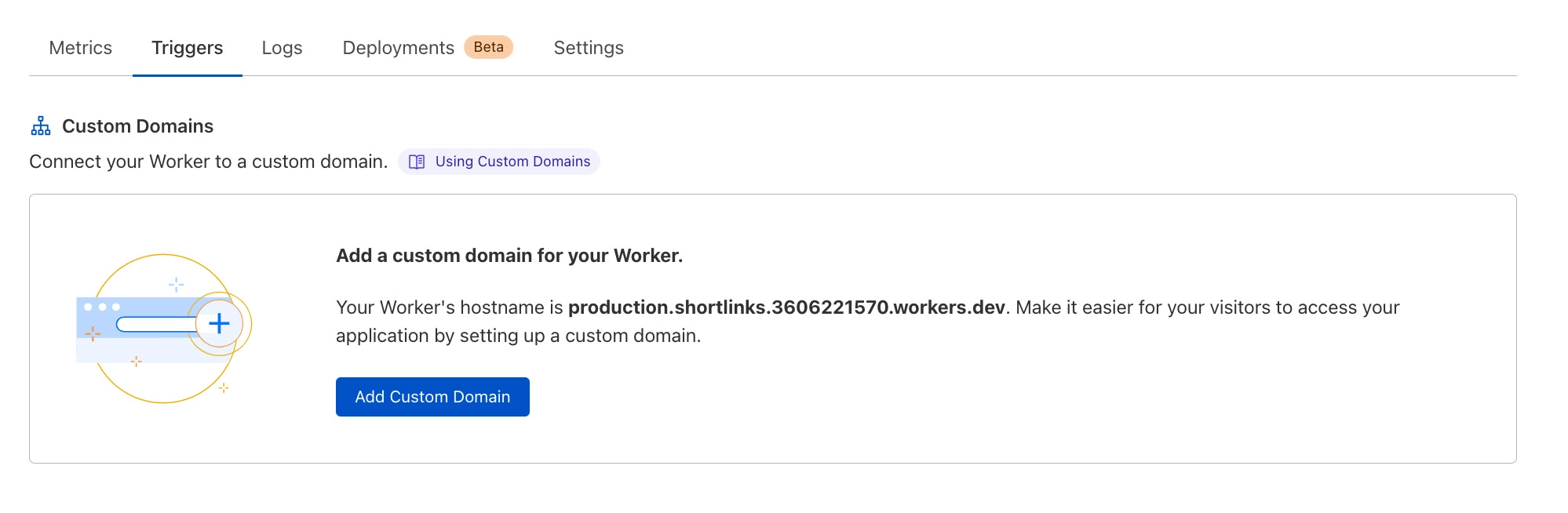Open the Using Custom Domains documentation link
This screenshot has width=1568, height=513.
512,162
